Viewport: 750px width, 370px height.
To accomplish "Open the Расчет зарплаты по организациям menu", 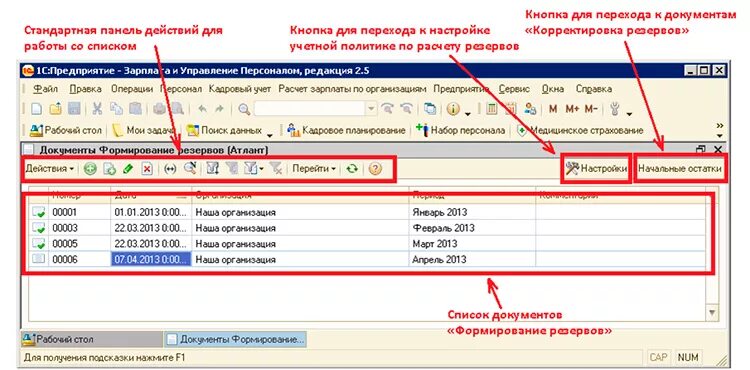I will coord(352,89).
